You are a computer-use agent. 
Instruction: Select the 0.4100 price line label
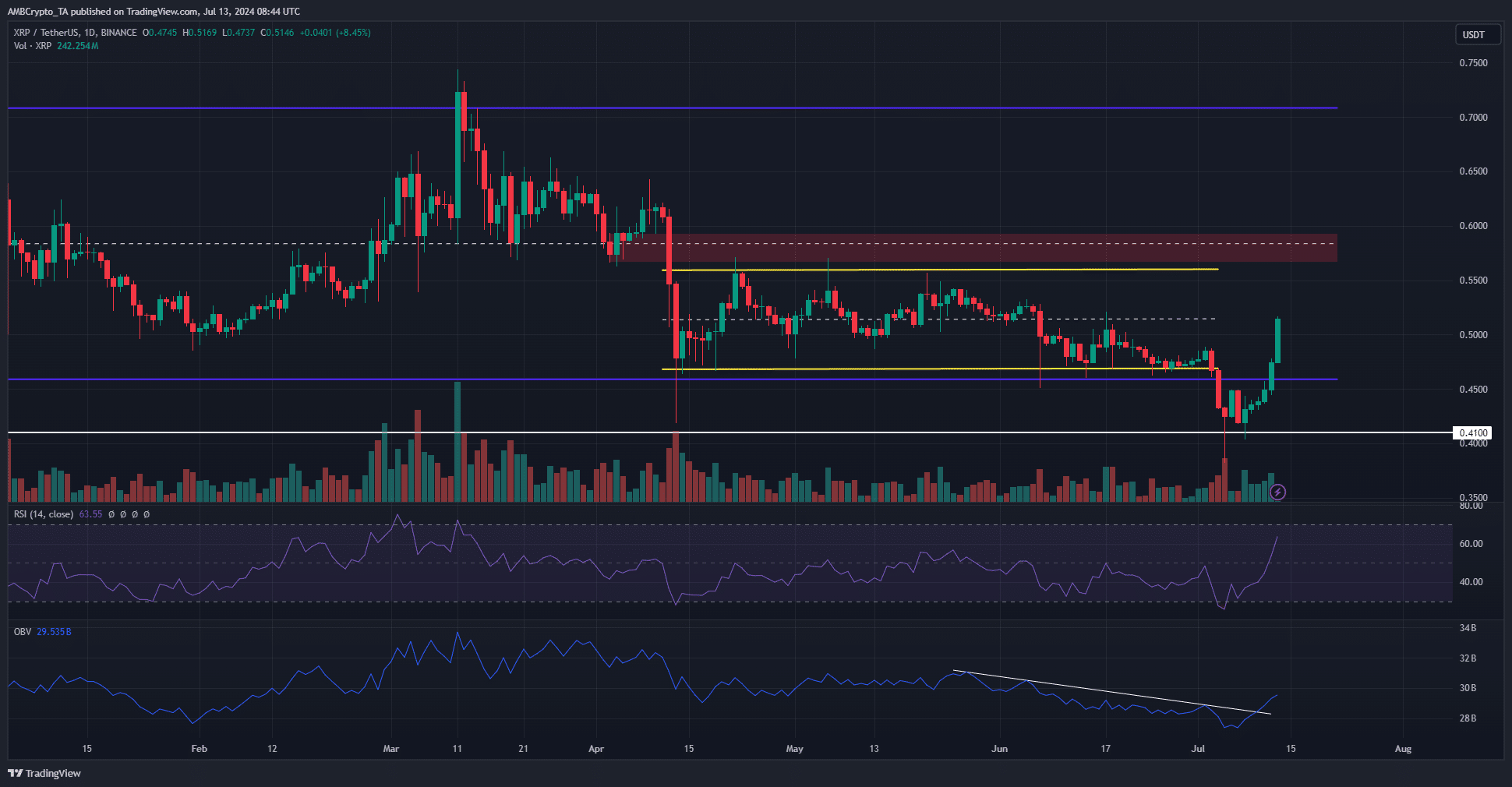(x=1472, y=432)
